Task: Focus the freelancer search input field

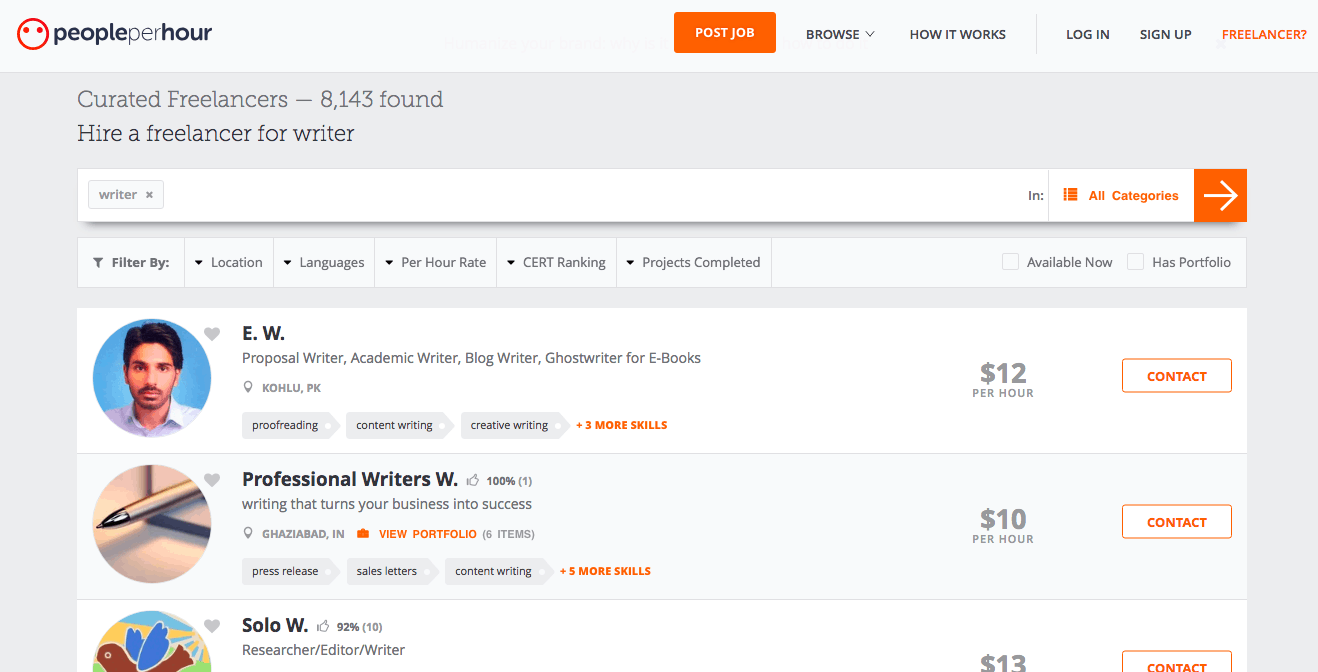Action: [x=595, y=195]
